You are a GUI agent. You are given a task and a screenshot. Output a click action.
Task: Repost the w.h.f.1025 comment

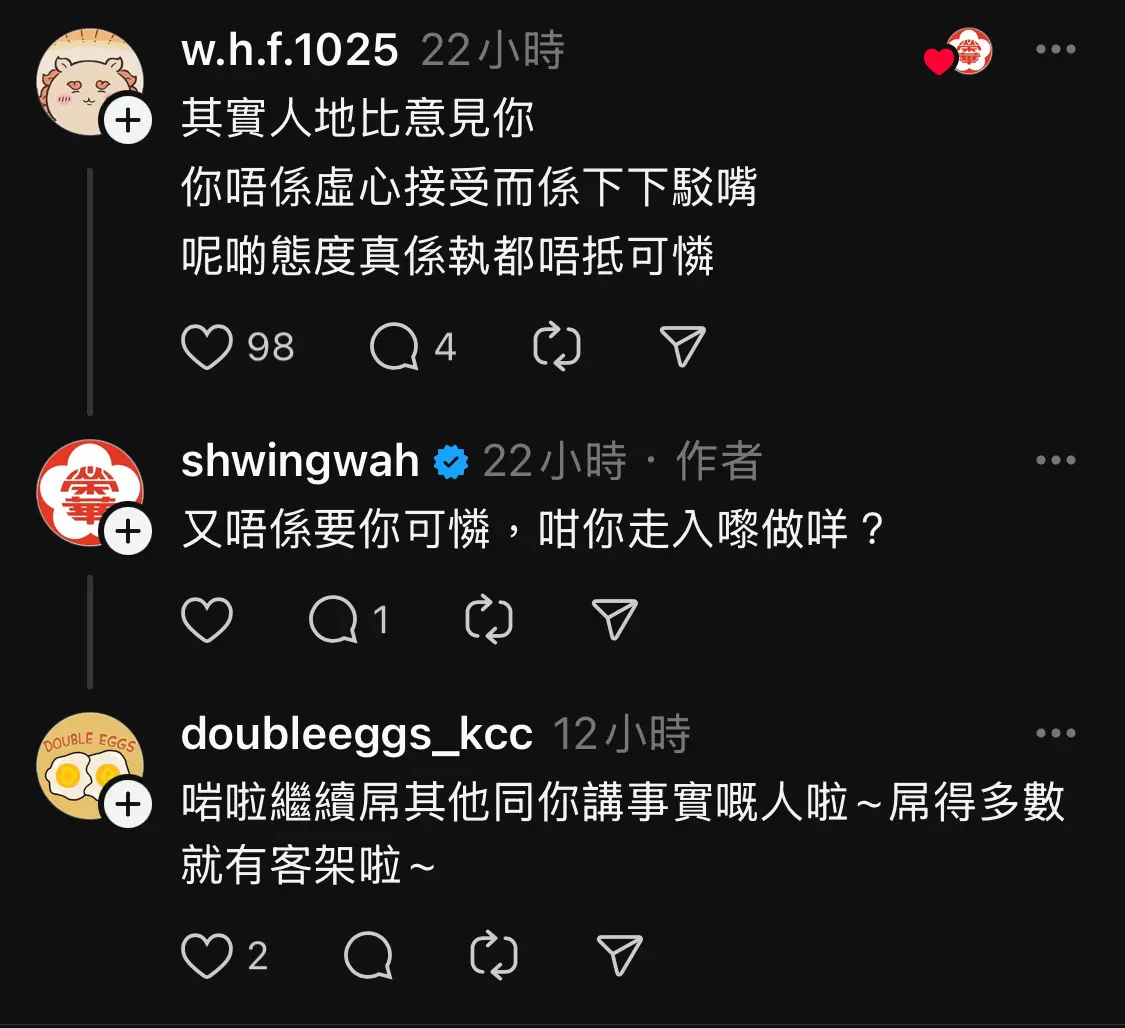click(557, 346)
